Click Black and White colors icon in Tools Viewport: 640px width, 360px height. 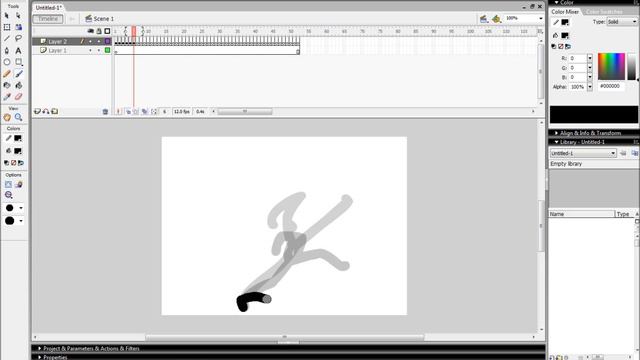point(6,163)
